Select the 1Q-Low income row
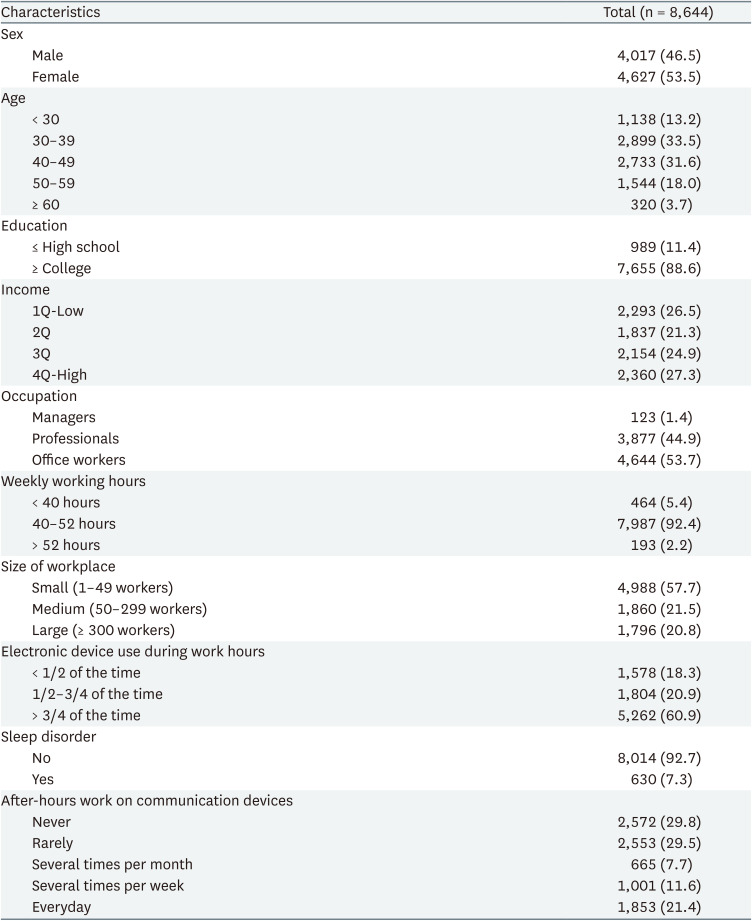Screen dimensions: 752x921 58,311
